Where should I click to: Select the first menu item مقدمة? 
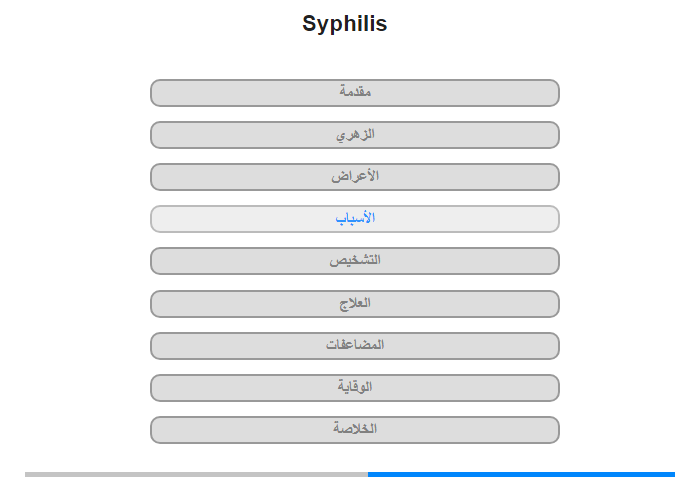[355, 93]
